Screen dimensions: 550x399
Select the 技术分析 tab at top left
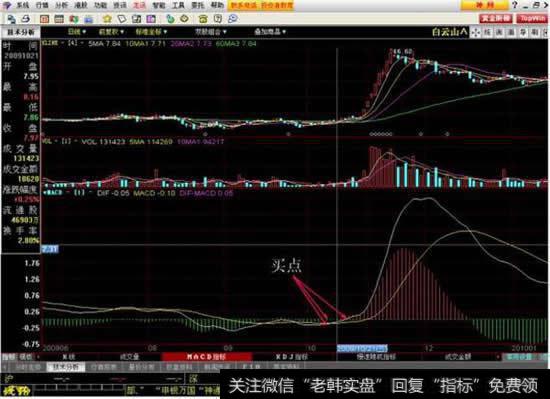click(x=21, y=32)
